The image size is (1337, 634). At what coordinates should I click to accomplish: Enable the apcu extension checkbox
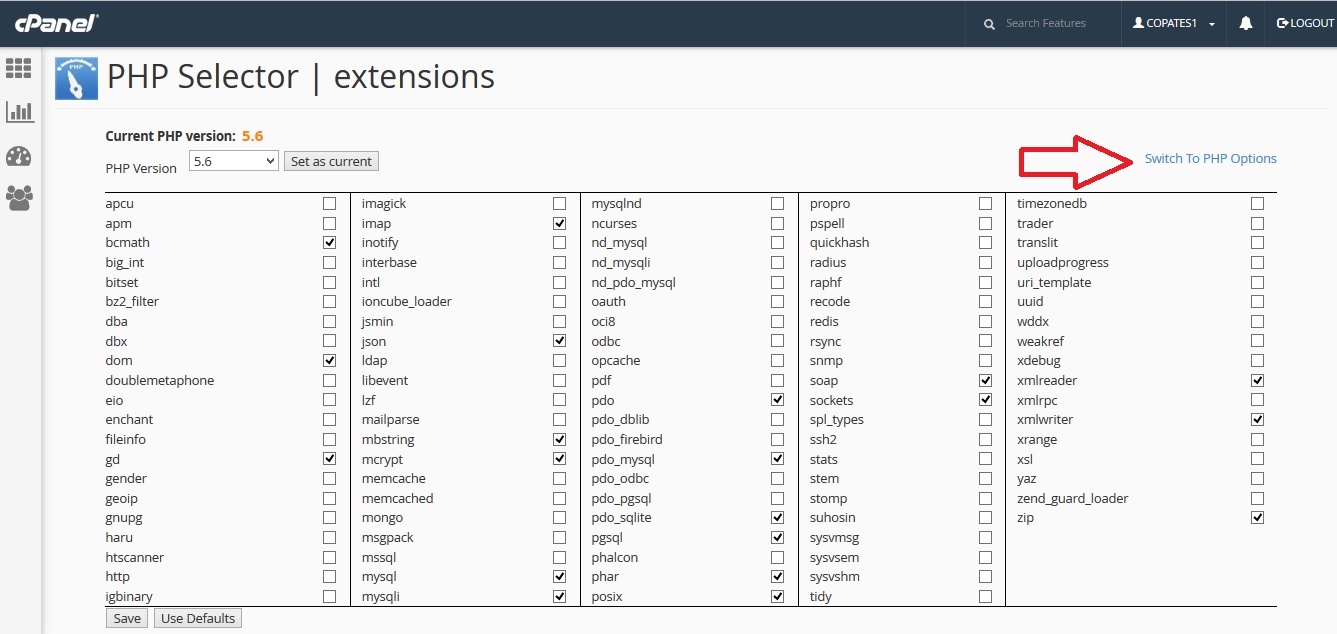click(x=329, y=203)
